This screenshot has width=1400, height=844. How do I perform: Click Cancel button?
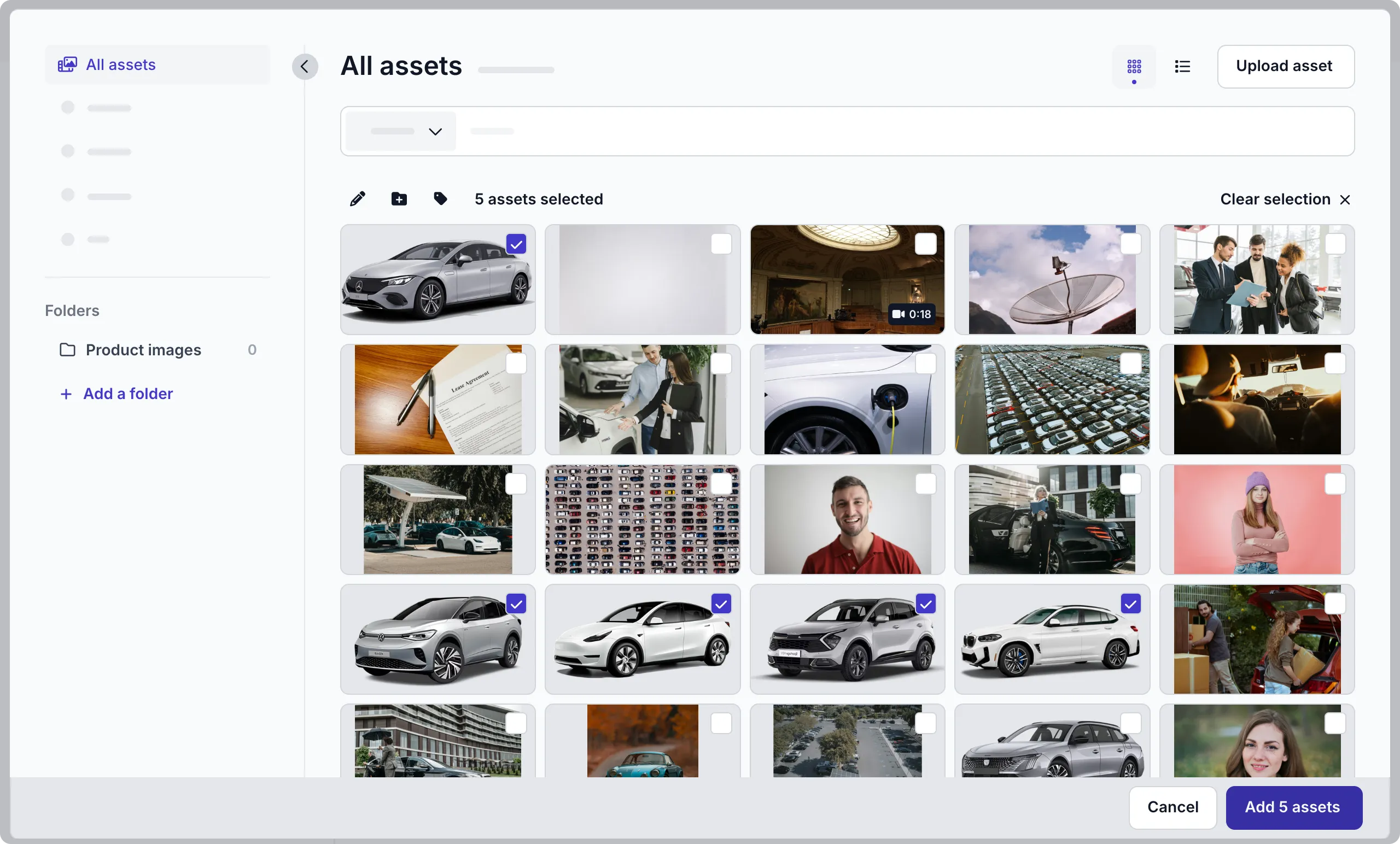1172,807
